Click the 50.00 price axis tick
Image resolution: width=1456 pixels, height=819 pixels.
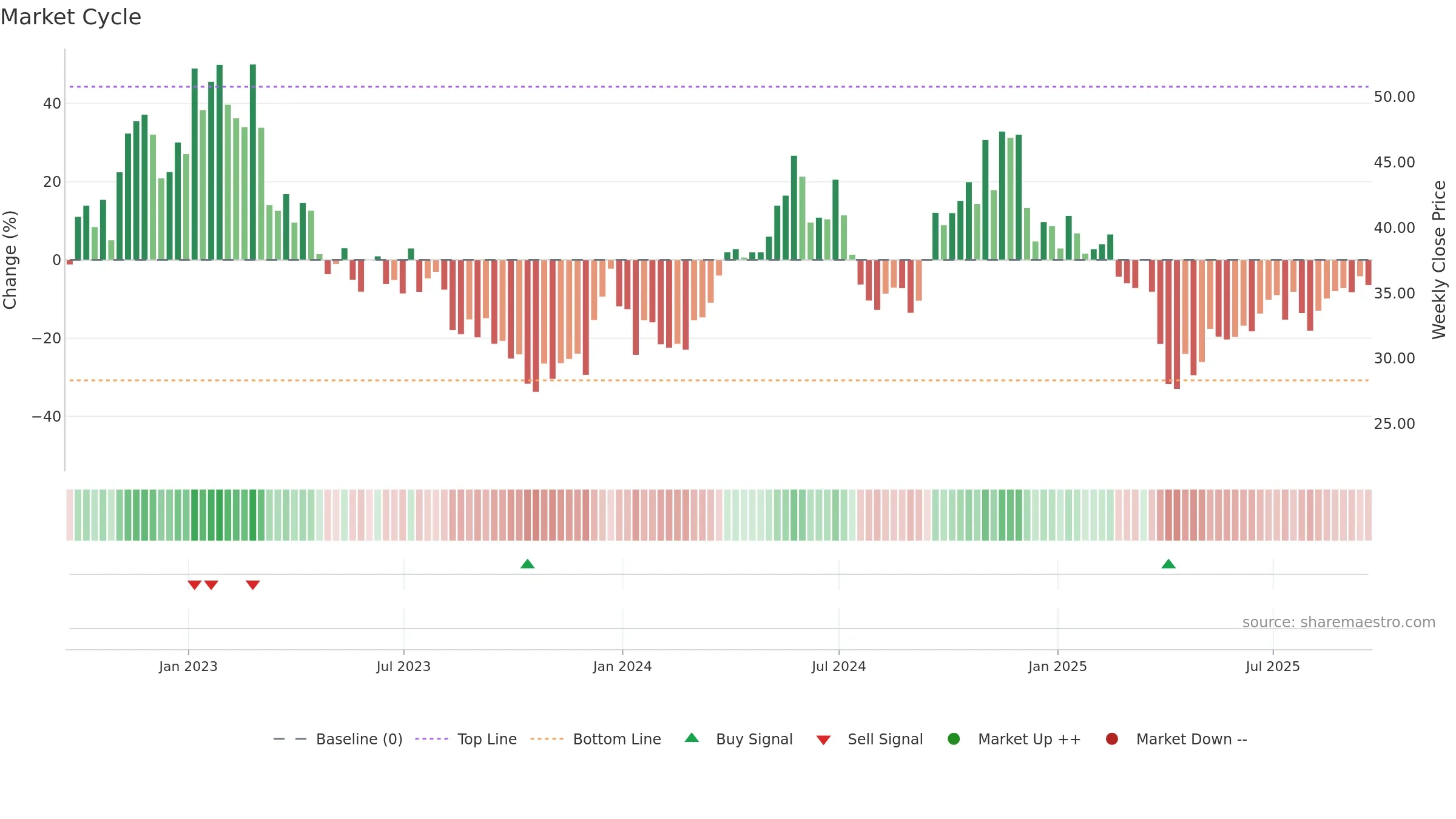point(1394,96)
